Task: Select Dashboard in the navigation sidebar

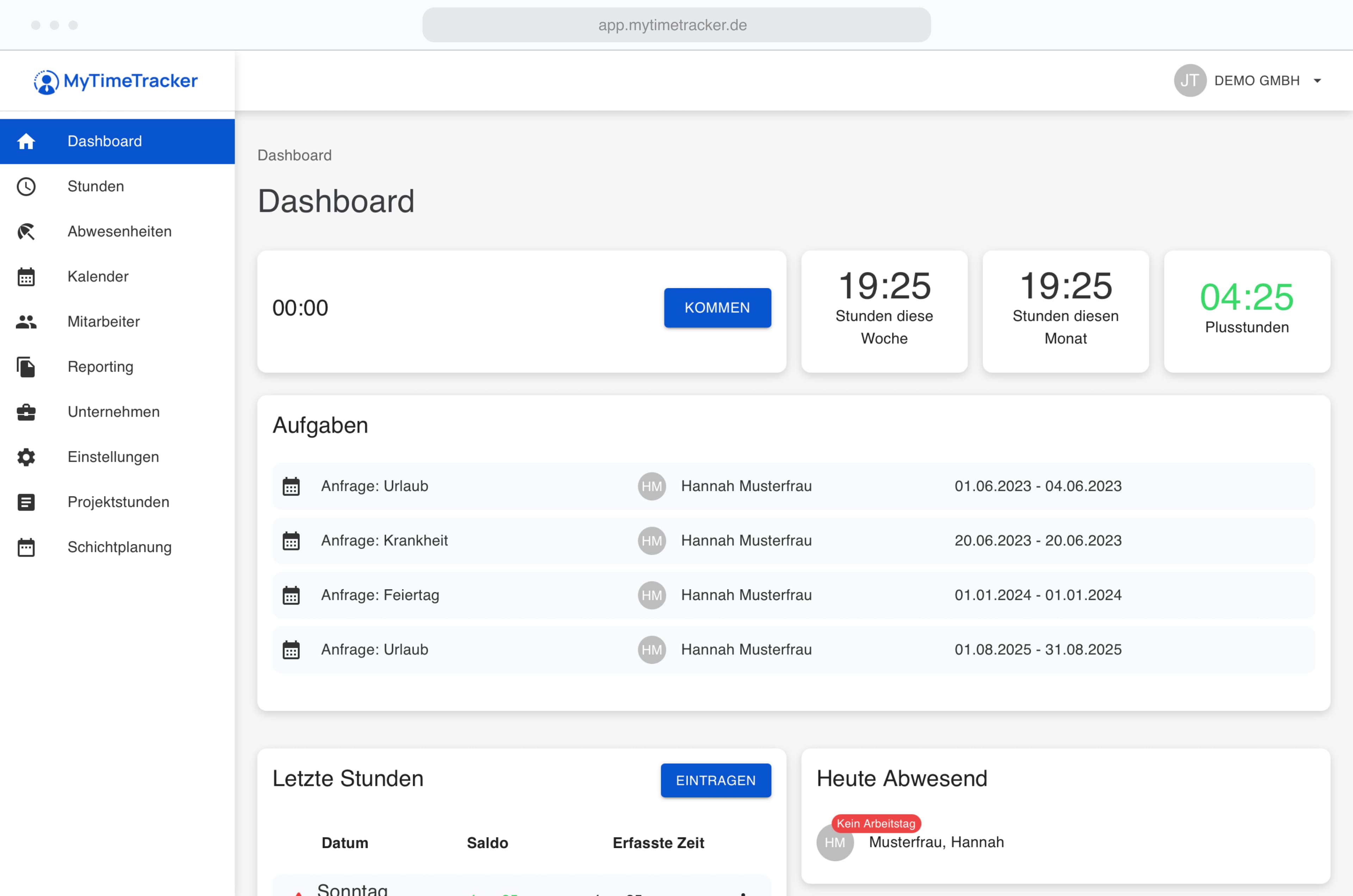Action: [x=105, y=141]
